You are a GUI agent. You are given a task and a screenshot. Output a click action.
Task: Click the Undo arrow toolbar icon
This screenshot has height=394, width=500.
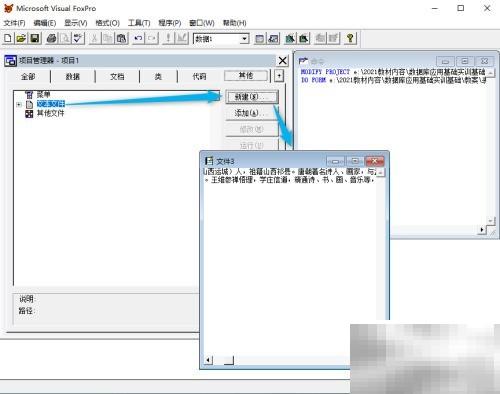click(138, 38)
